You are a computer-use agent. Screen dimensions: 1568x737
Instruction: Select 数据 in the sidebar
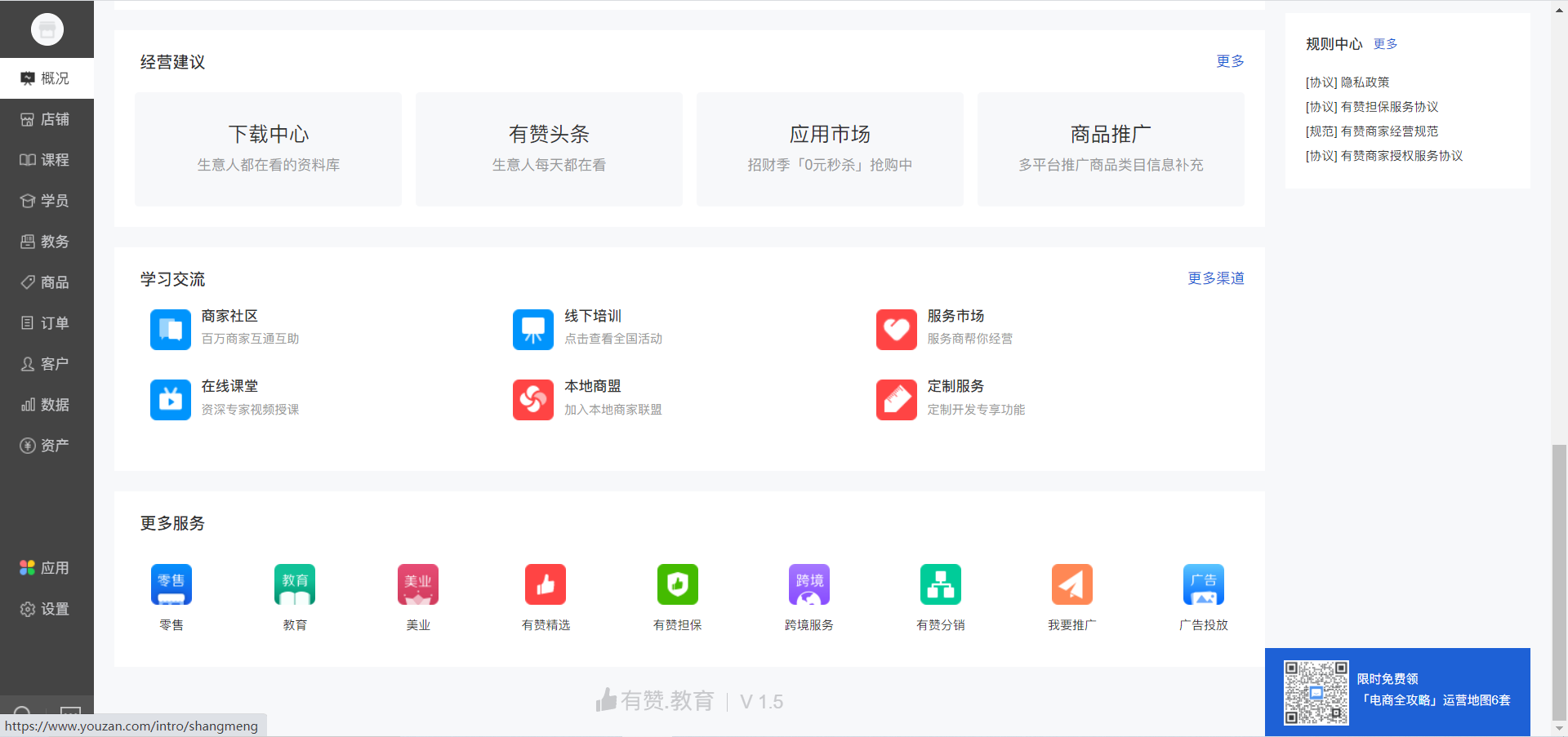pos(47,405)
